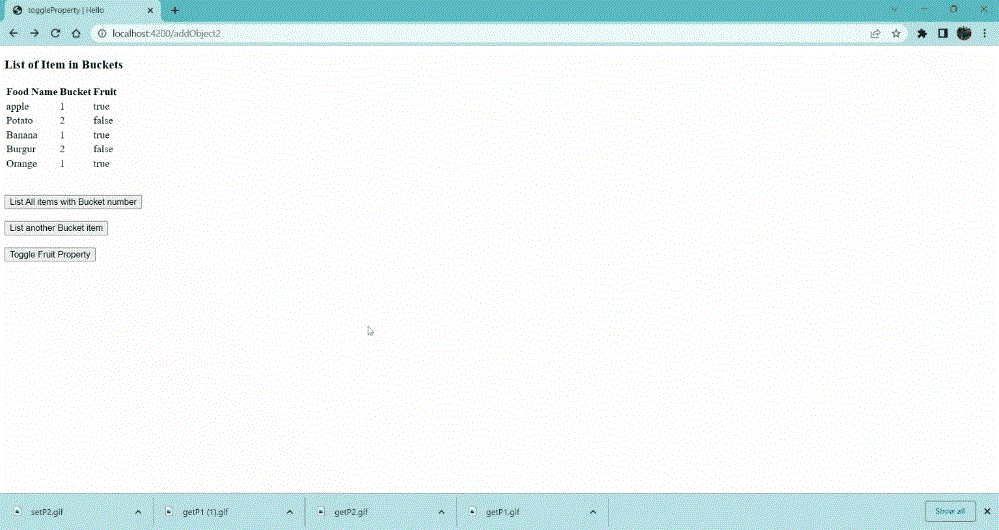
Task: Open downloaded file getP2.gif
Action: pyautogui.click(x=350, y=512)
